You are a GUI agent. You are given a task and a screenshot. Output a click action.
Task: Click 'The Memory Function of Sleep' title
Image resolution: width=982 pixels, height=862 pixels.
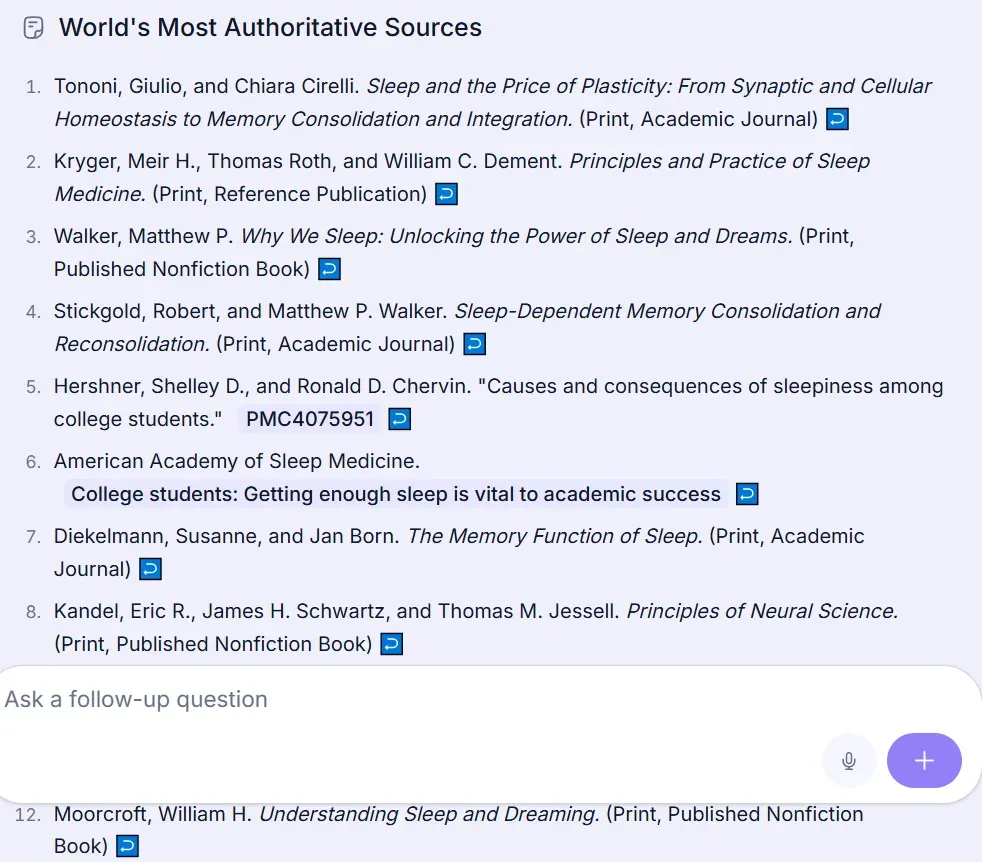pos(555,536)
